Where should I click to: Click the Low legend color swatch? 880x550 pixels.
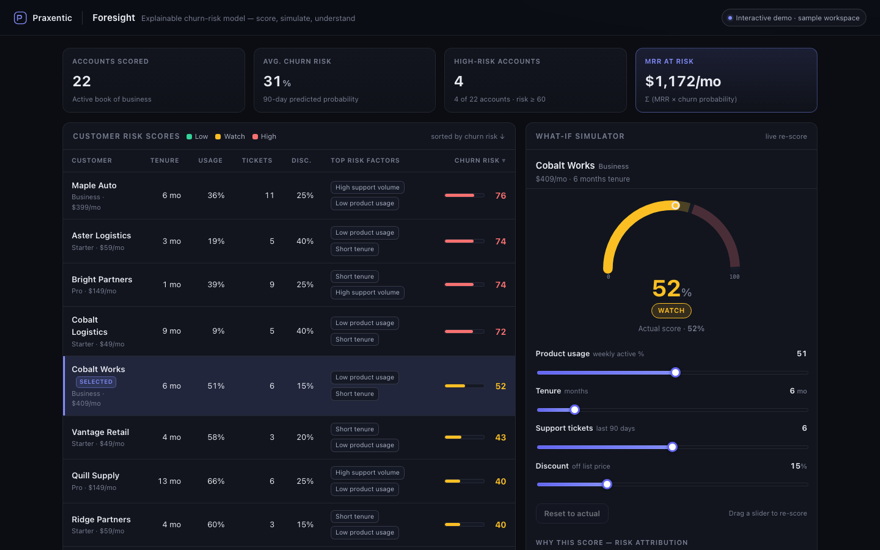click(x=189, y=136)
